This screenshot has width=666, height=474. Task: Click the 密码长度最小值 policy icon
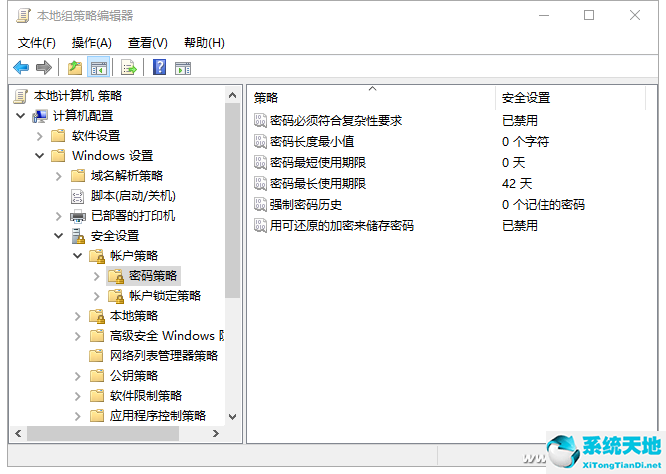pyautogui.click(x=260, y=141)
